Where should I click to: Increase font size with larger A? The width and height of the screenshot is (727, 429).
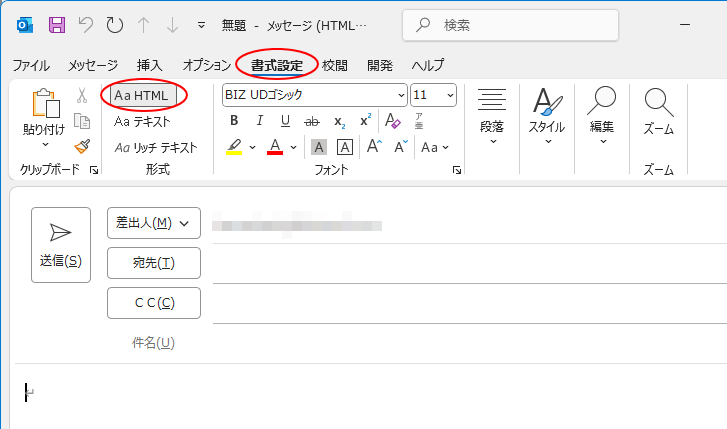pyautogui.click(x=374, y=147)
